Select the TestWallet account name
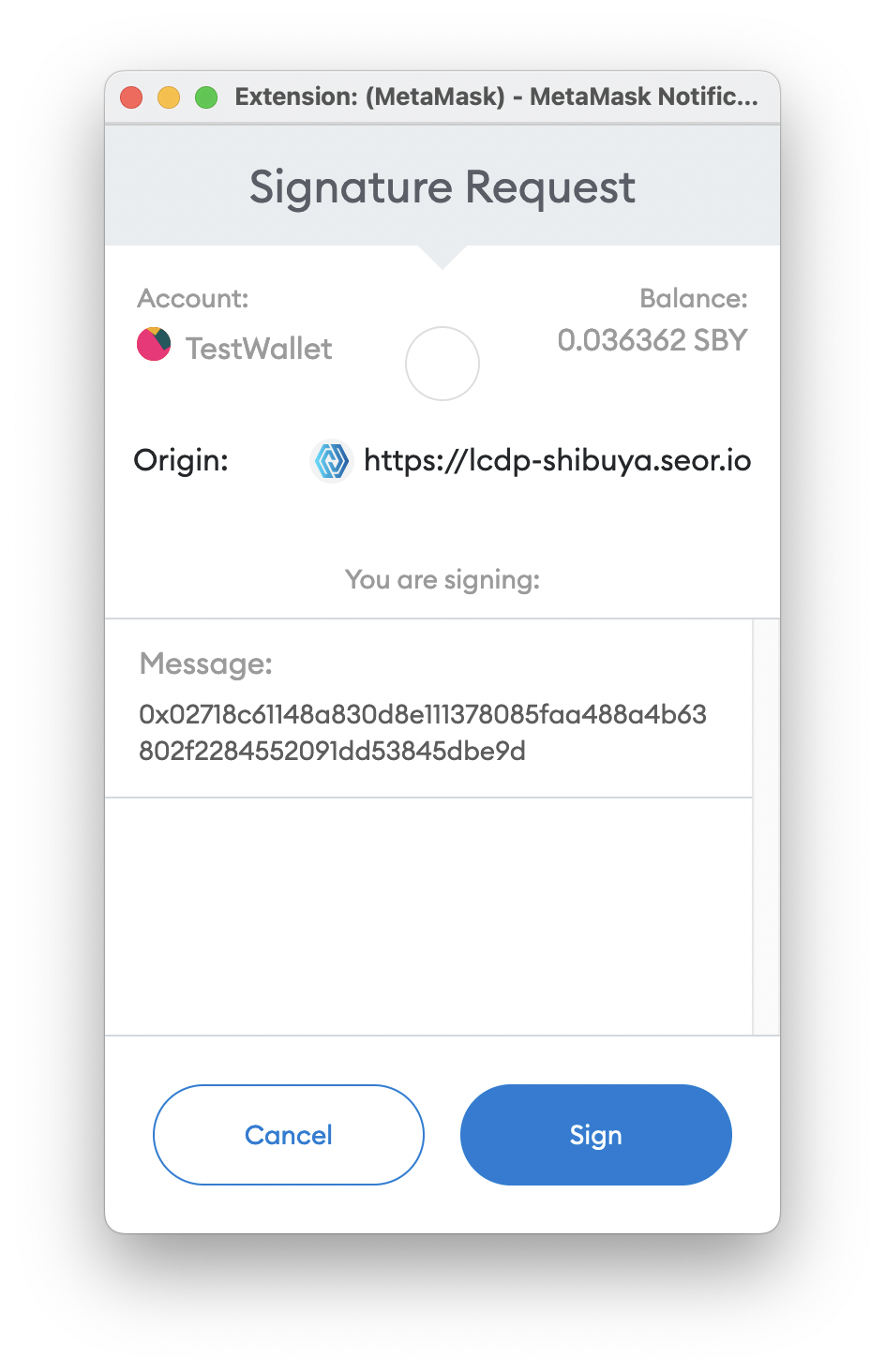Viewport: 885px width, 1372px height. tap(259, 349)
